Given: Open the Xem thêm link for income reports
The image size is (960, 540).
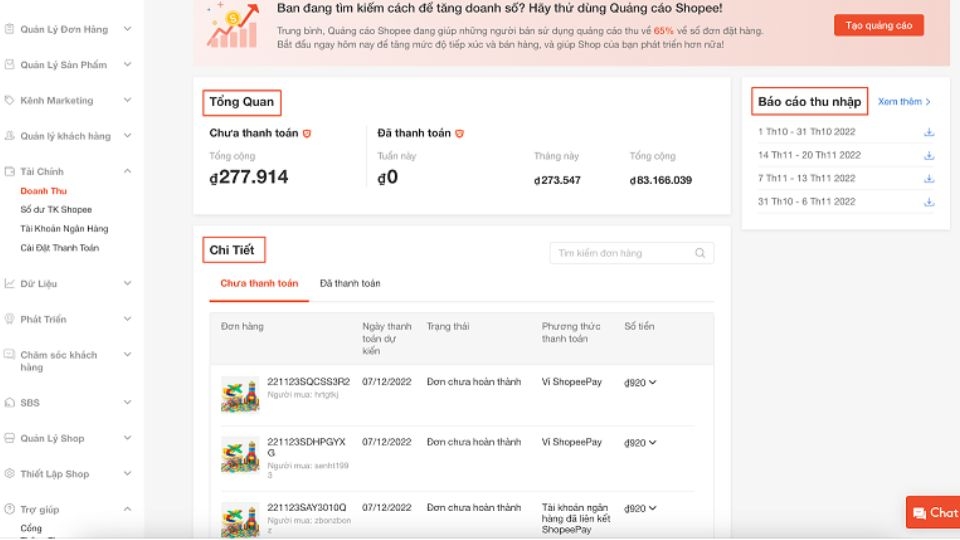Looking at the screenshot, I should [904, 102].
